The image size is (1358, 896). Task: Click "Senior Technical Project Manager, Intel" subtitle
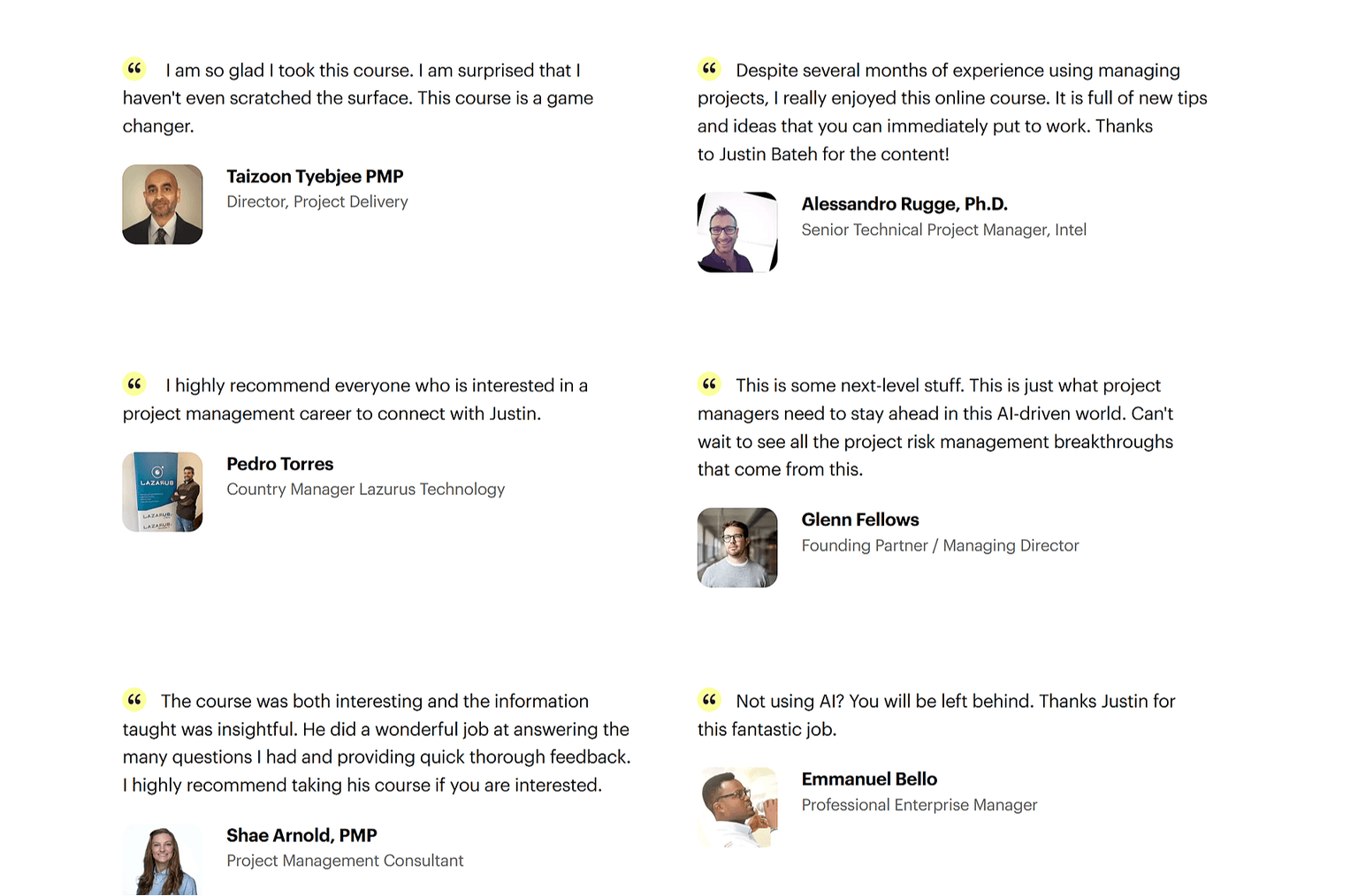[943, 230]
